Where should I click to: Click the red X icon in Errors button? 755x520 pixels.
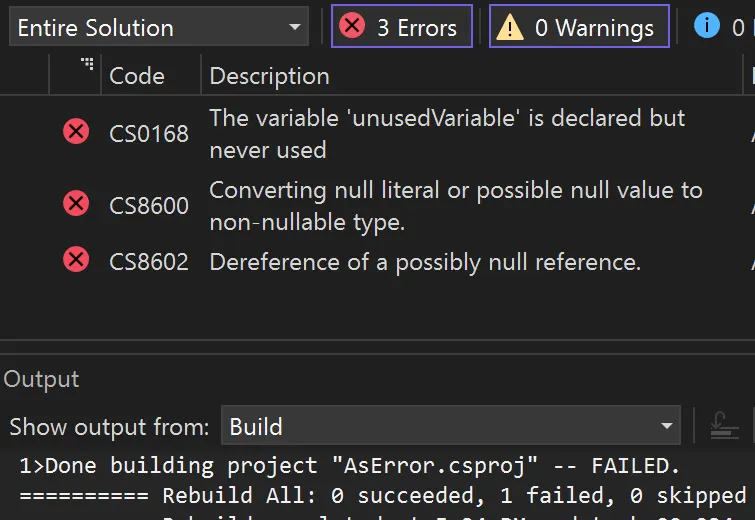(x=352, y=26)
